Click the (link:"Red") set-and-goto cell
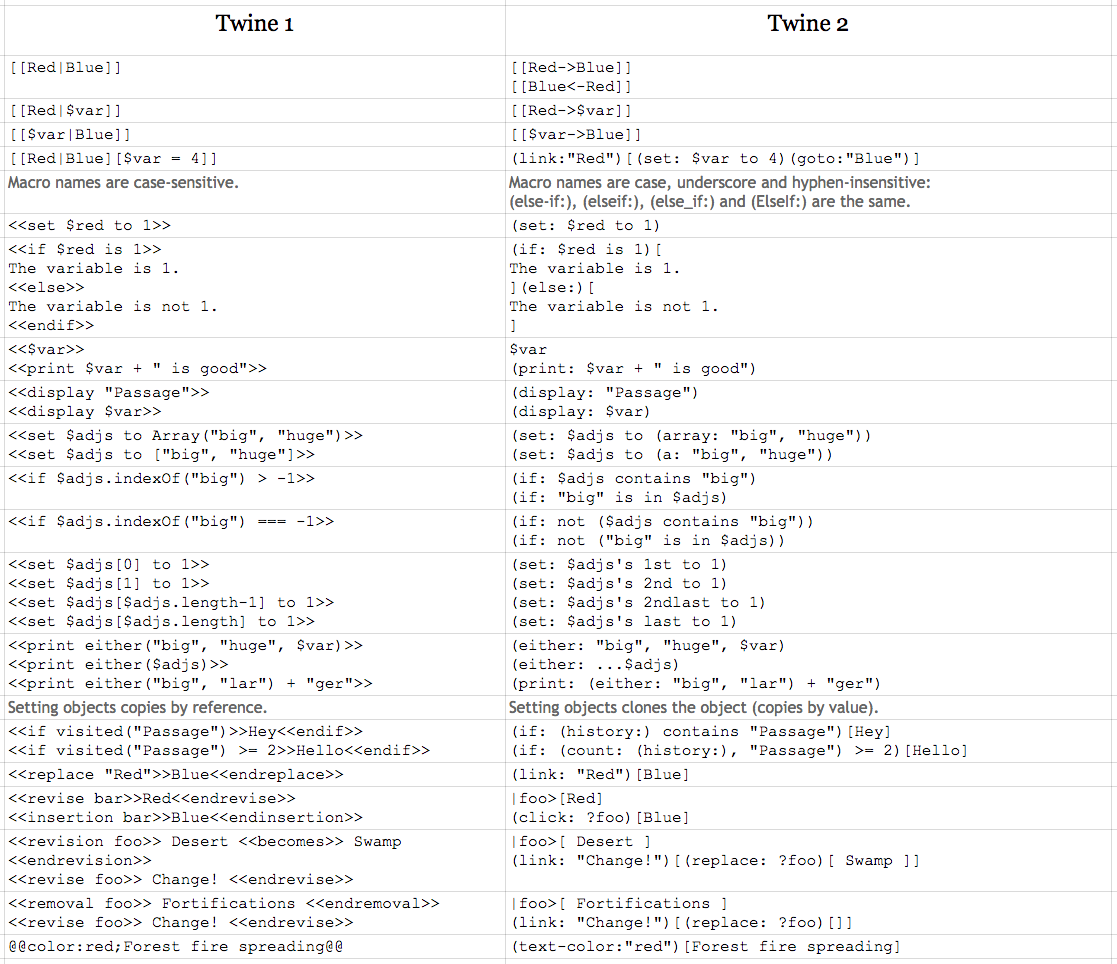1117x964 pixels. pyautogui.click(x=714, y=159)
